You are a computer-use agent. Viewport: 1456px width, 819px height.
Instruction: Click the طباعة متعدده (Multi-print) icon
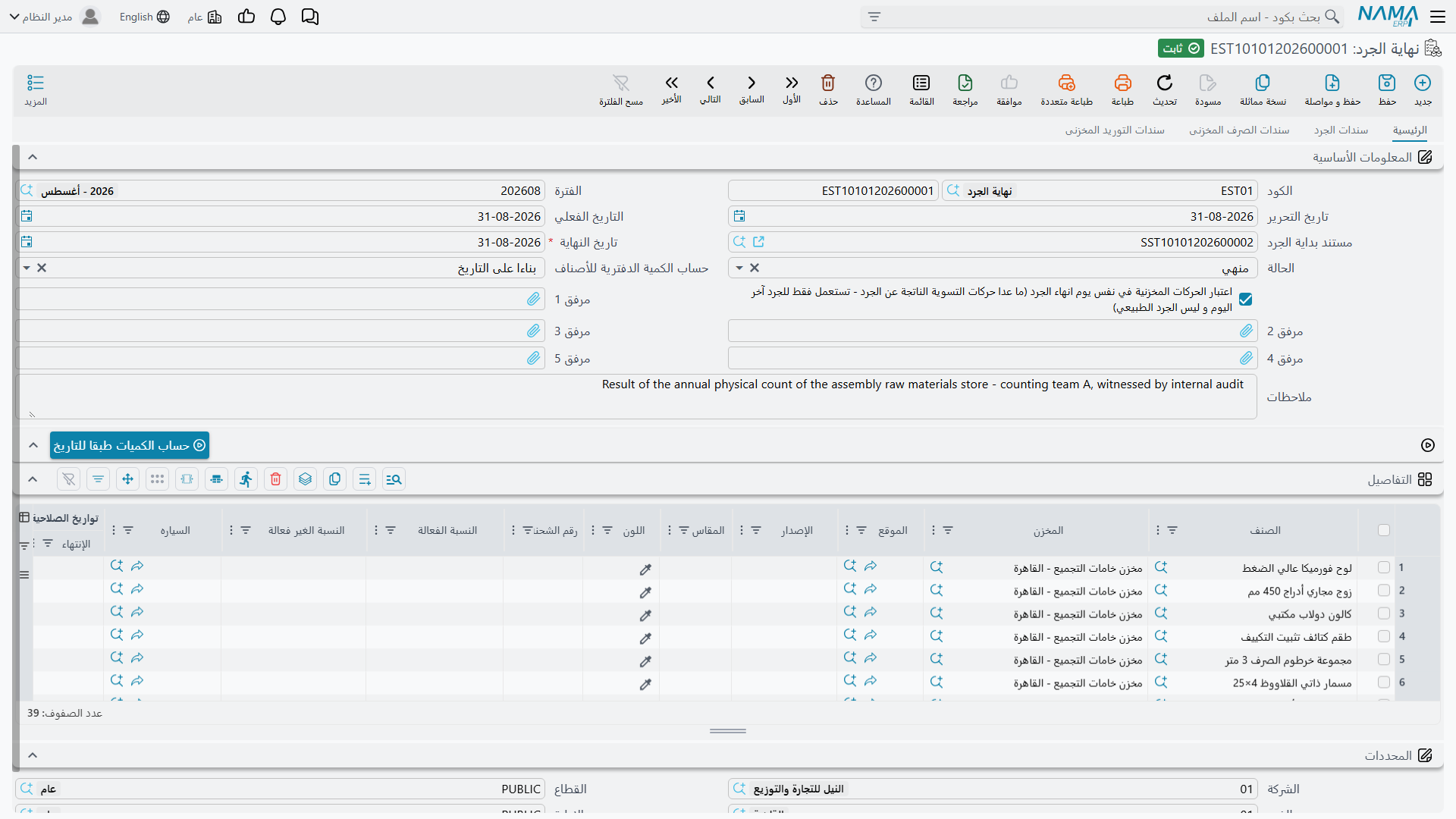[1067, 83]
